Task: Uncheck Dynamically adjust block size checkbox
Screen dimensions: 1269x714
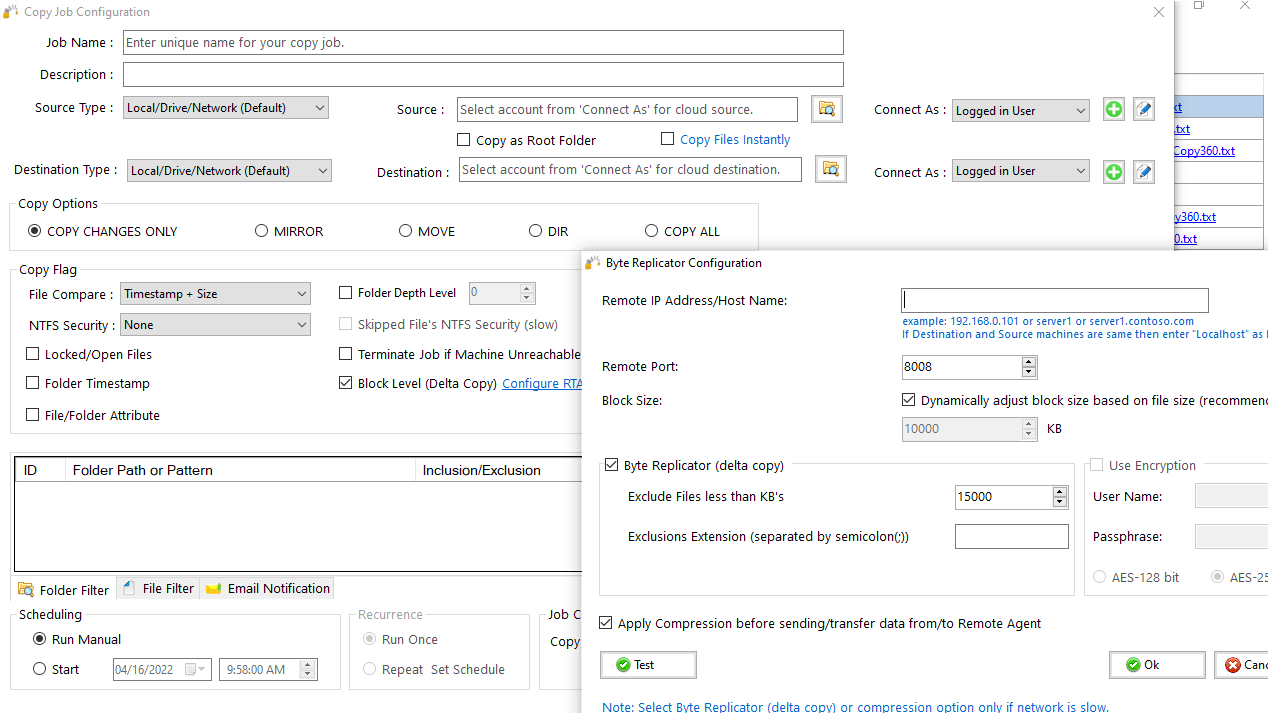Action: [909, 400]
